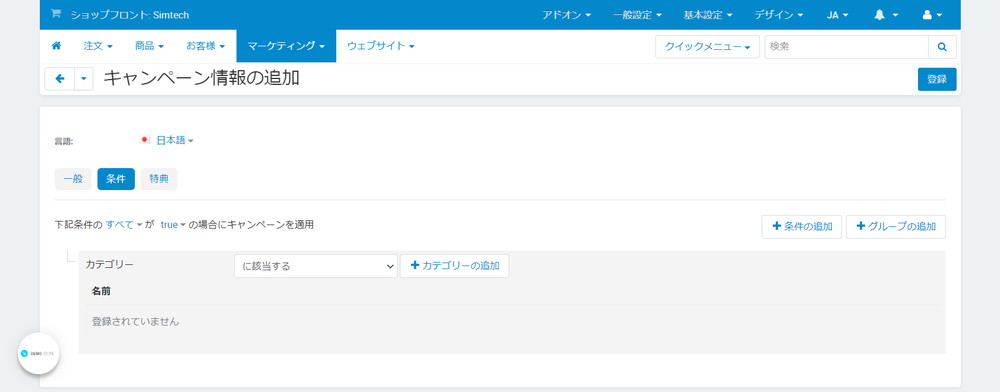Image resolution: width=1000 pixels, height=392 pixels.
Task: Open the に該当する select box
Action: [x=316, y=266]
